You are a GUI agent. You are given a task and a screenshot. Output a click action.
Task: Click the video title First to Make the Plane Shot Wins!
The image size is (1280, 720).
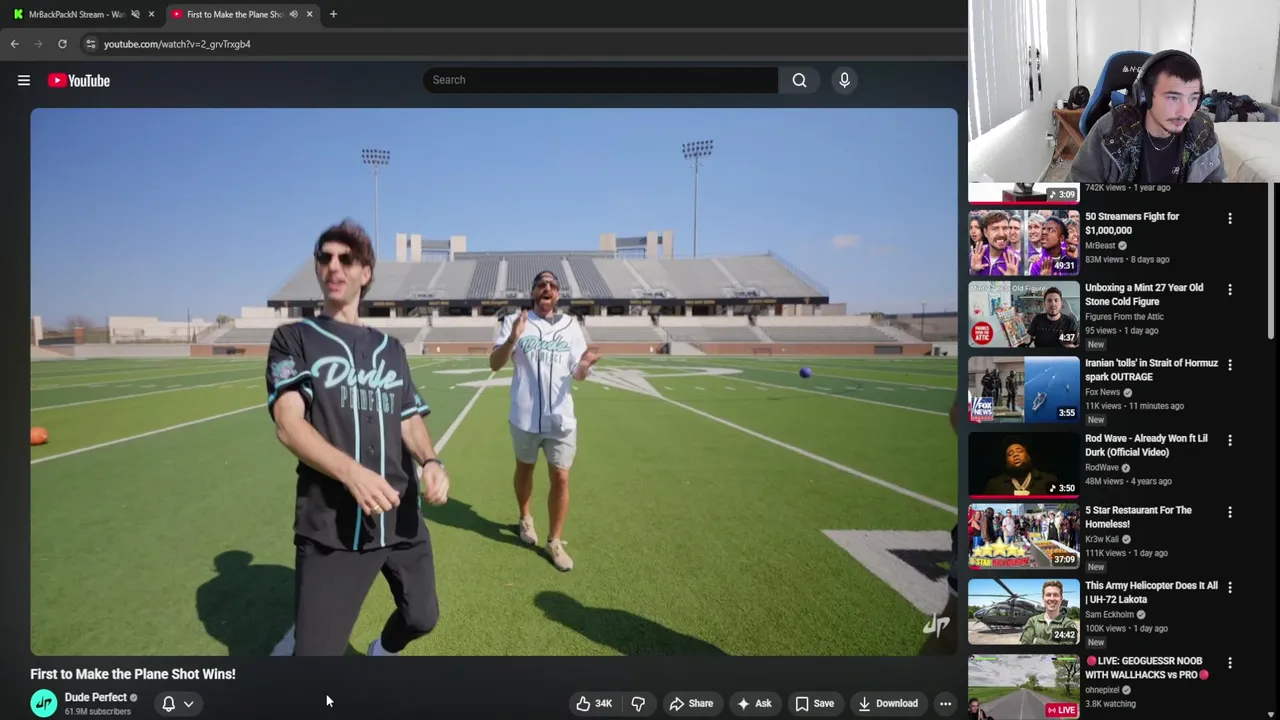[133, 675]
